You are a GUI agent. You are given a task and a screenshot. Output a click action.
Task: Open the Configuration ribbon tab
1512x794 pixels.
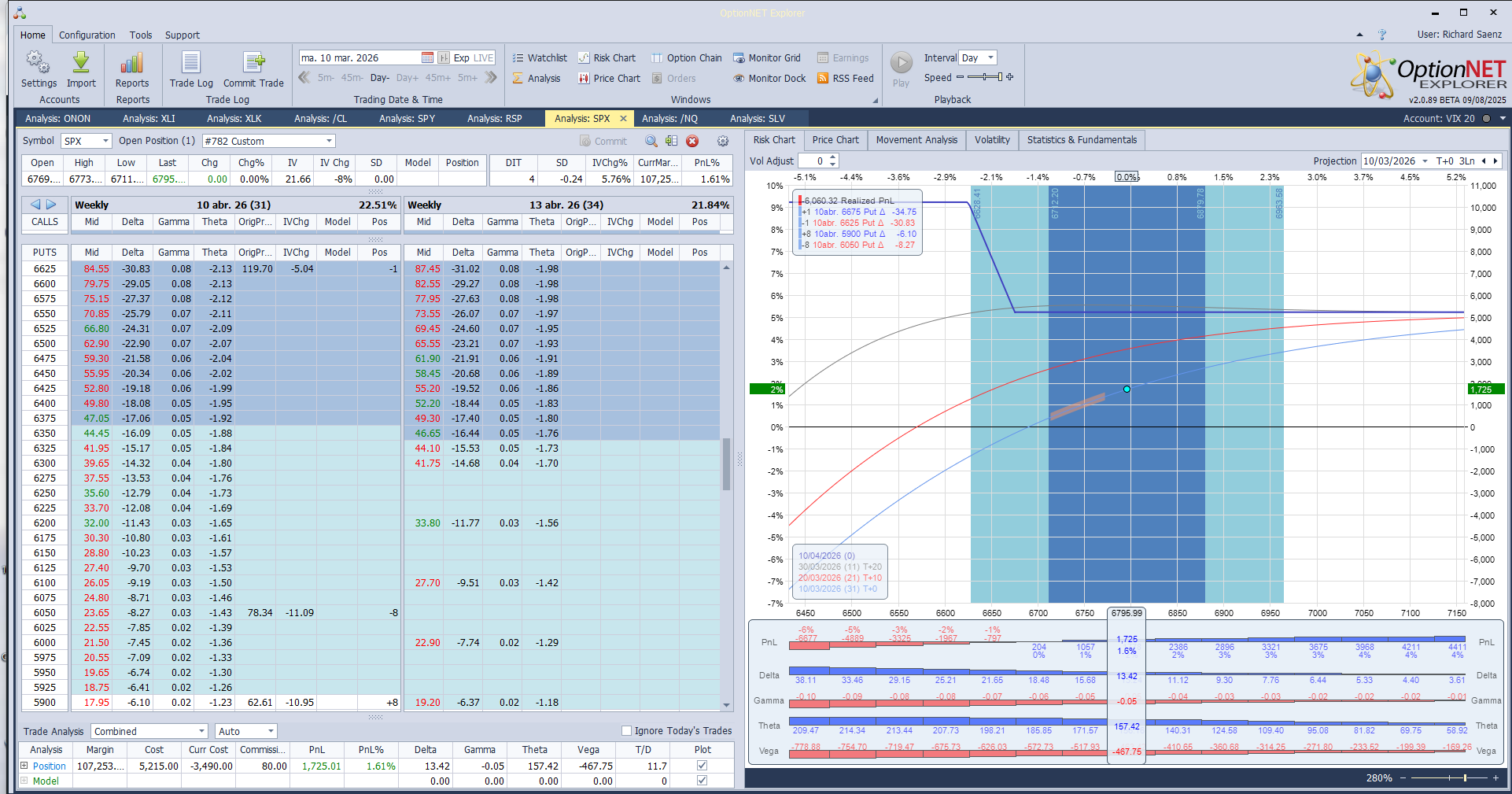pos(87,35)
